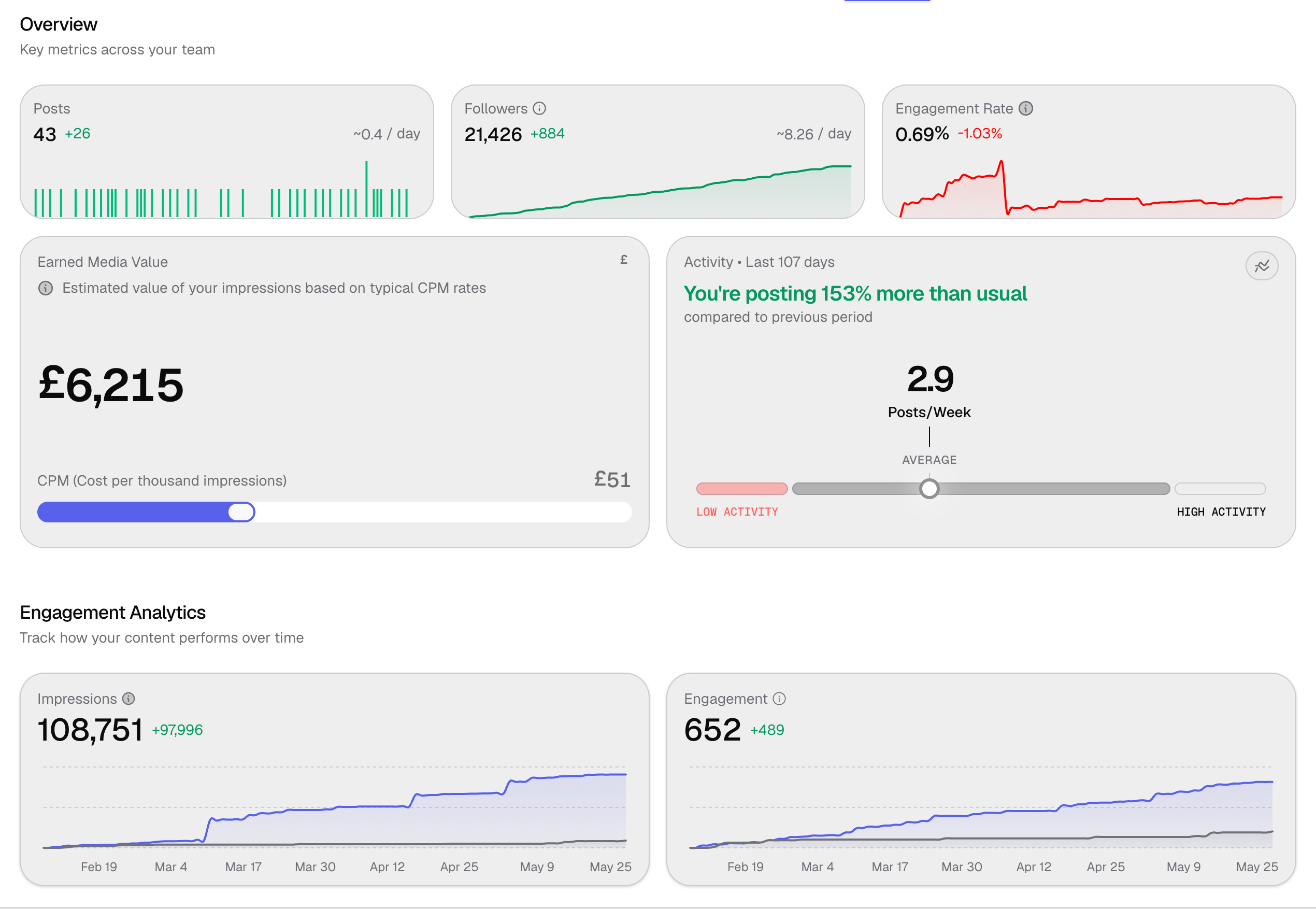Viewport: 1316px width, 909px height.
Task: Click the posts per week activity marker
Action: [x=929, y=489]
